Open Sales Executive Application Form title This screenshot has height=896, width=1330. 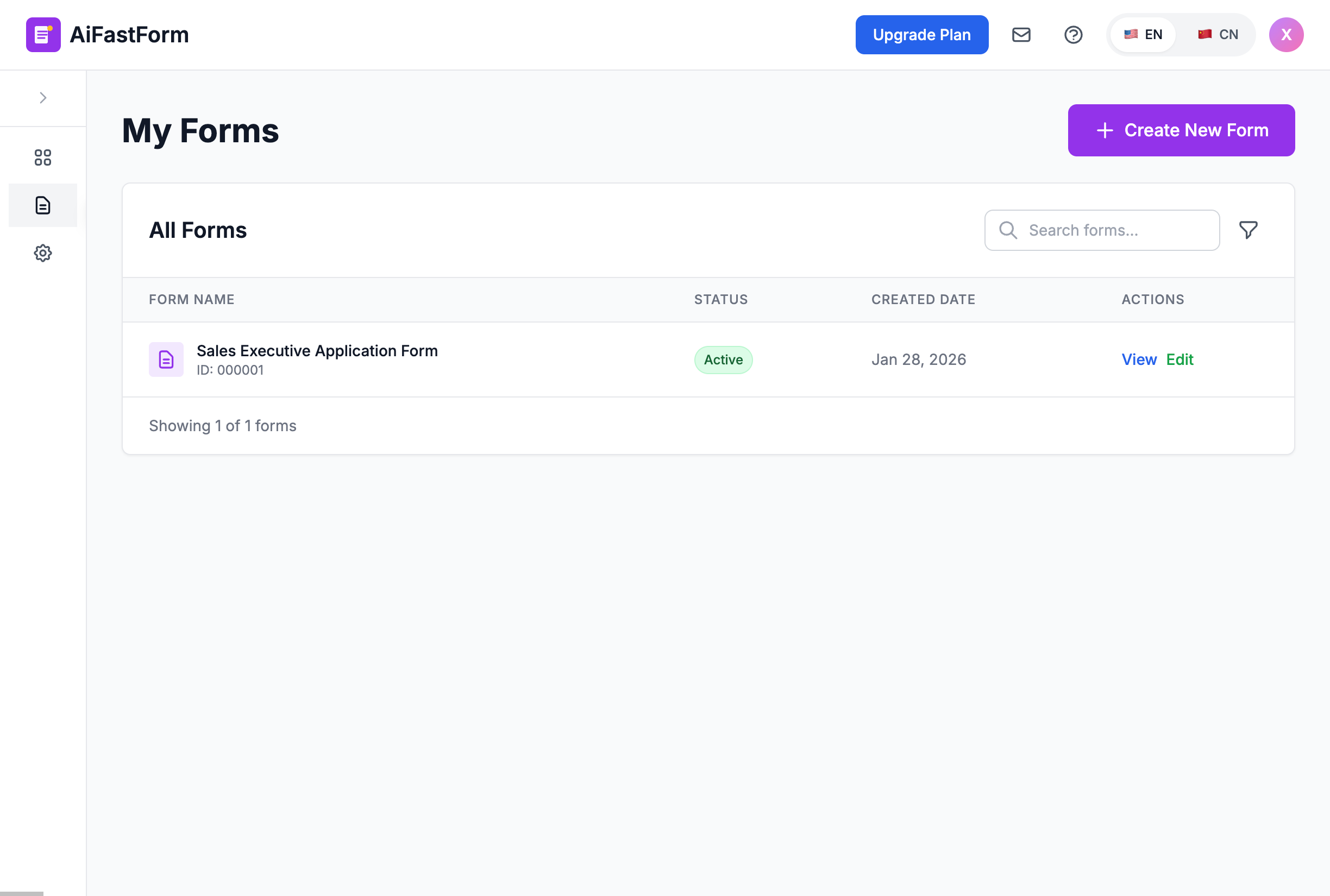pyautogui.click(x=317, y=351)
